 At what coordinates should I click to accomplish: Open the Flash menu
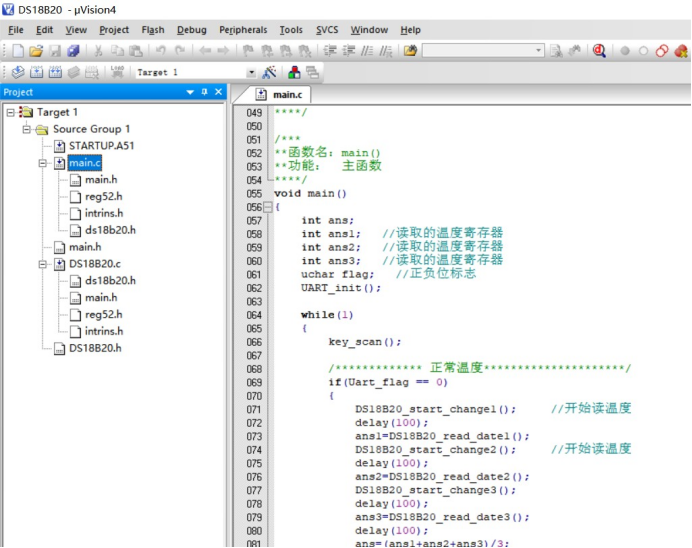(153, 30)
